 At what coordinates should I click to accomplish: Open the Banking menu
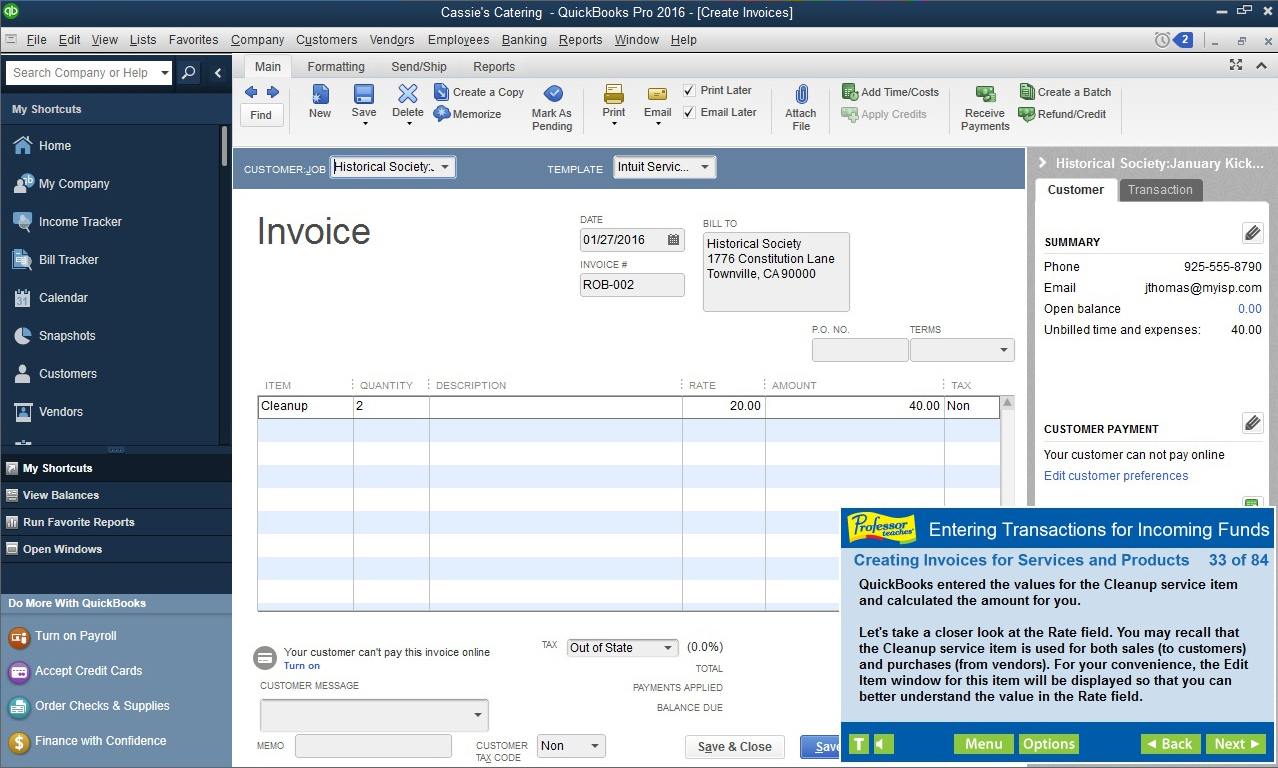pos(524,40)
